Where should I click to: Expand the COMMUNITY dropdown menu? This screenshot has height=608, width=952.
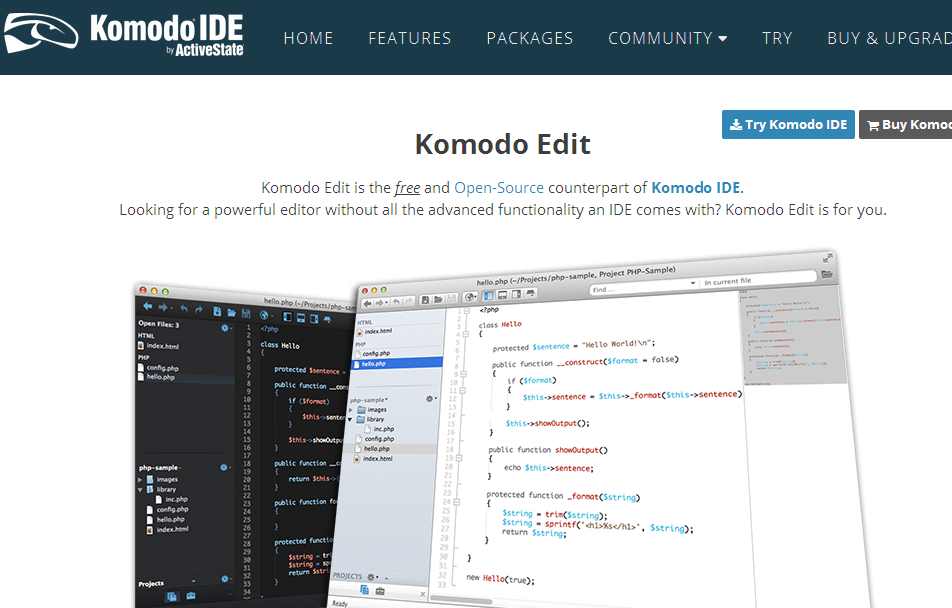(668, 38)
